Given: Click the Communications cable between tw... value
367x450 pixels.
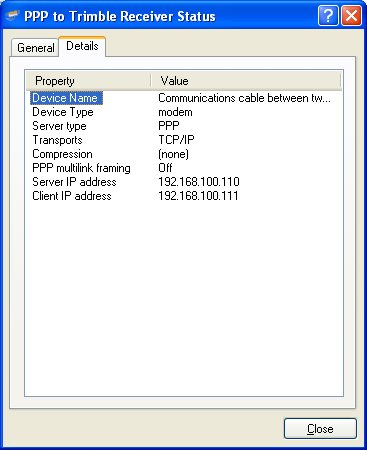Looking at the screenshot, I should click(245, 98).
